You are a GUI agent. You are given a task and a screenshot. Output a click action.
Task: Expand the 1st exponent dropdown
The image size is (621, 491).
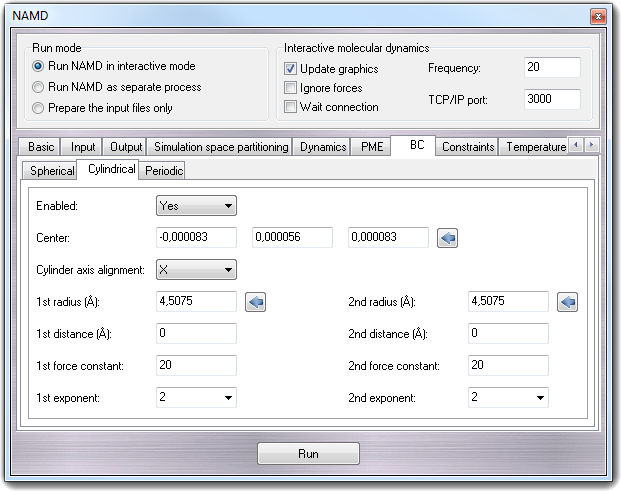196,398
